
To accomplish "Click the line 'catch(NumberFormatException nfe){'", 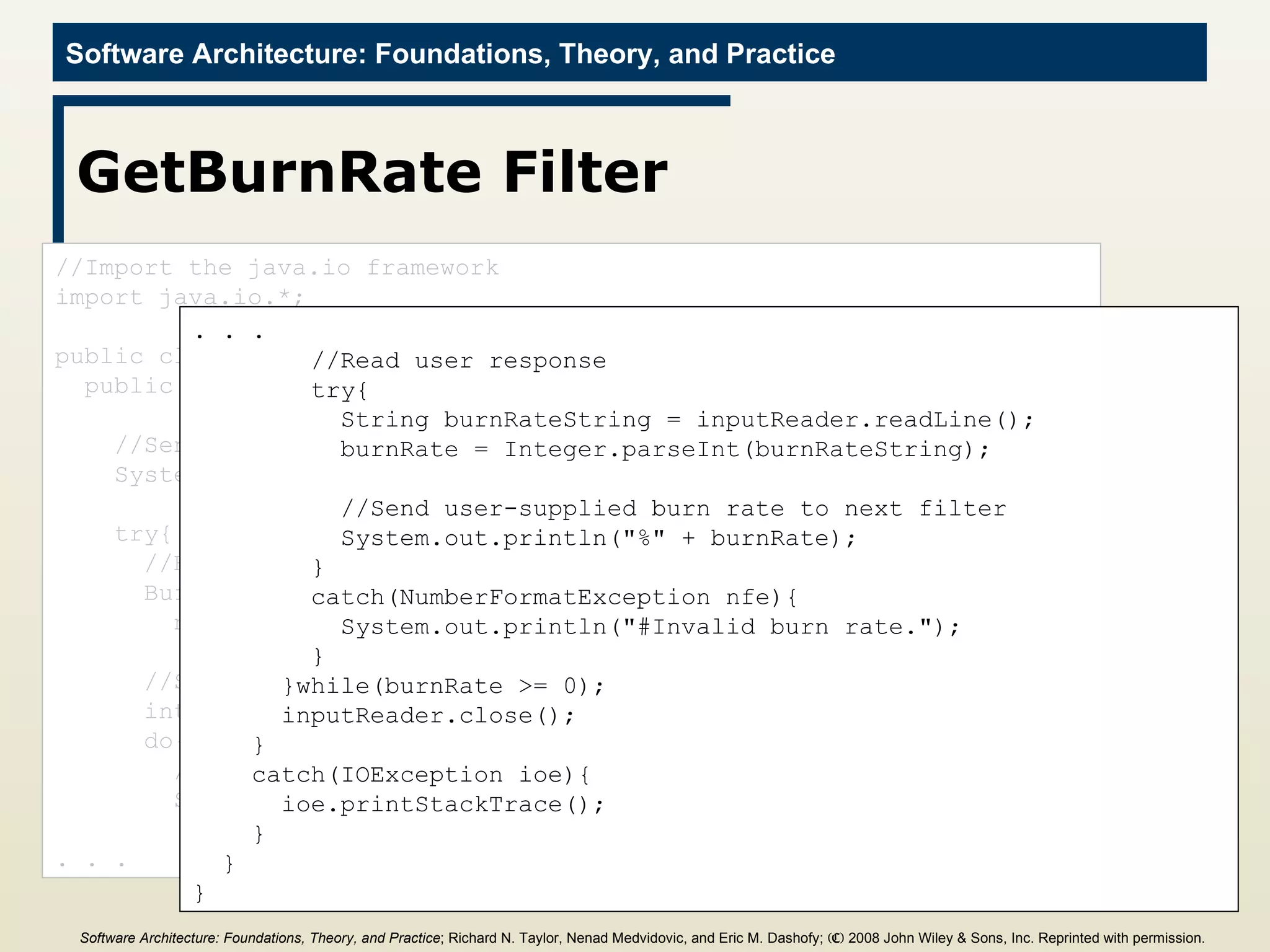I will (x=554, y=597).
